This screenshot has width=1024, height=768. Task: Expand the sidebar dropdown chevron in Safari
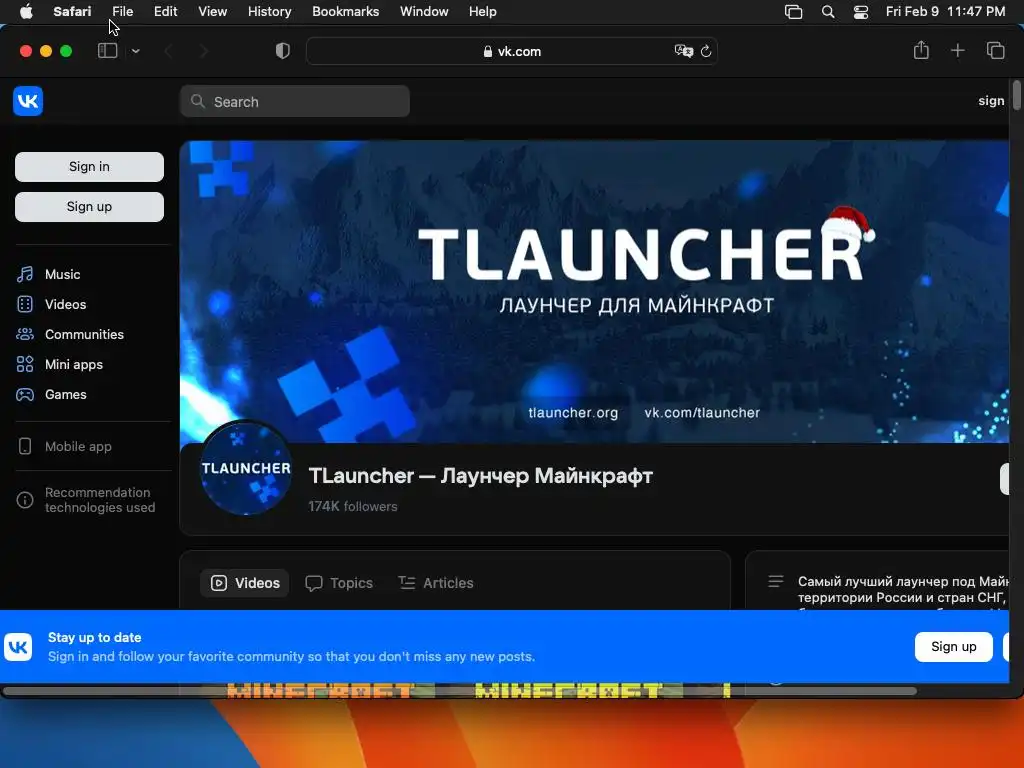click(x=135, y=51)
